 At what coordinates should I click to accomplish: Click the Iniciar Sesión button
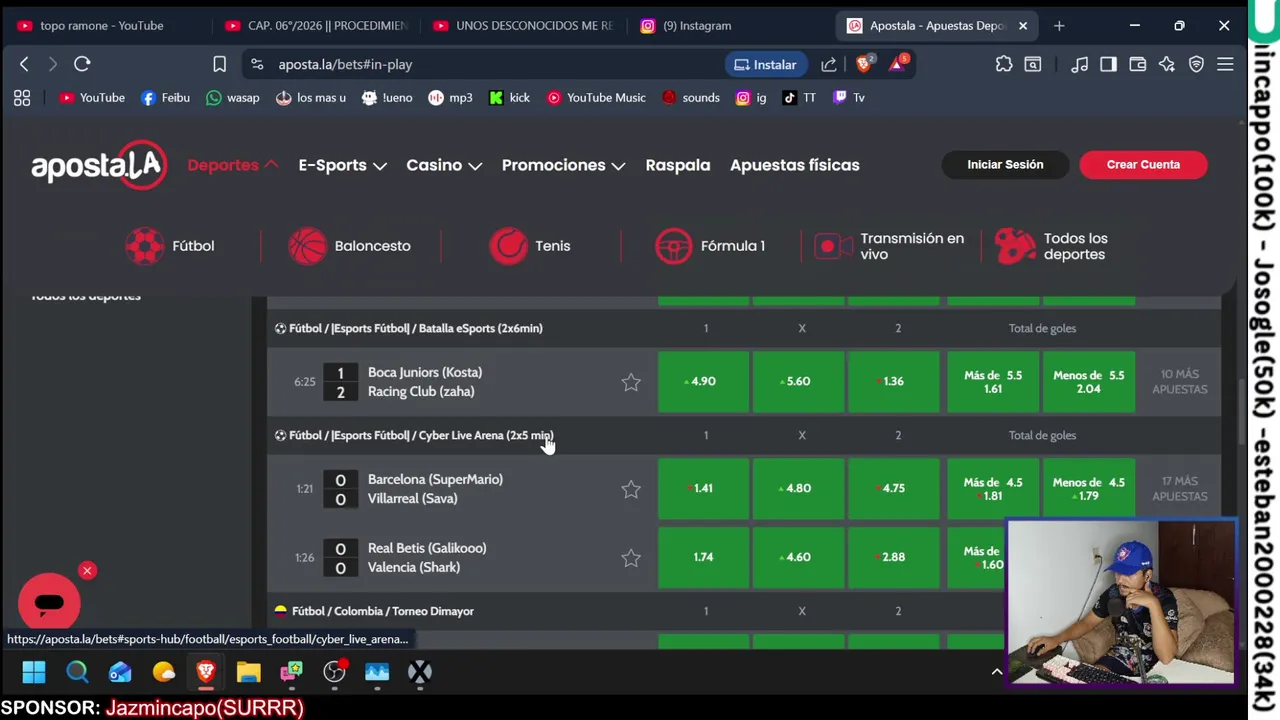coord(1005,165)
